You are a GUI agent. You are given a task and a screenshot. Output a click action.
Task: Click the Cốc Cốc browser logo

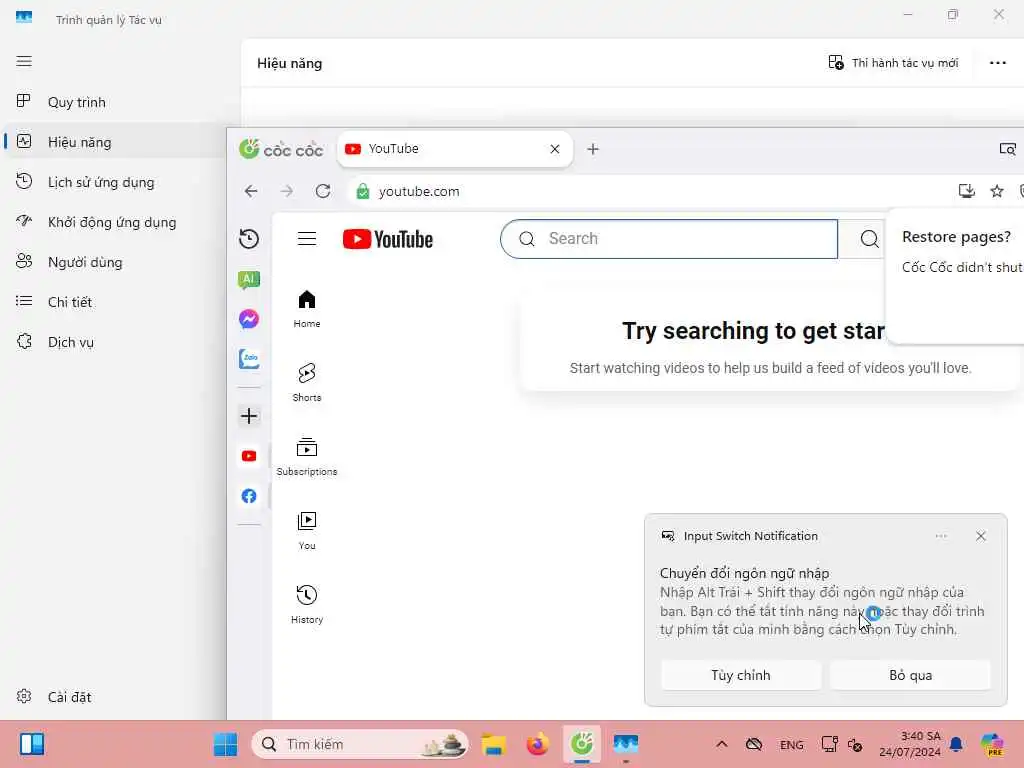coord(281,150)
